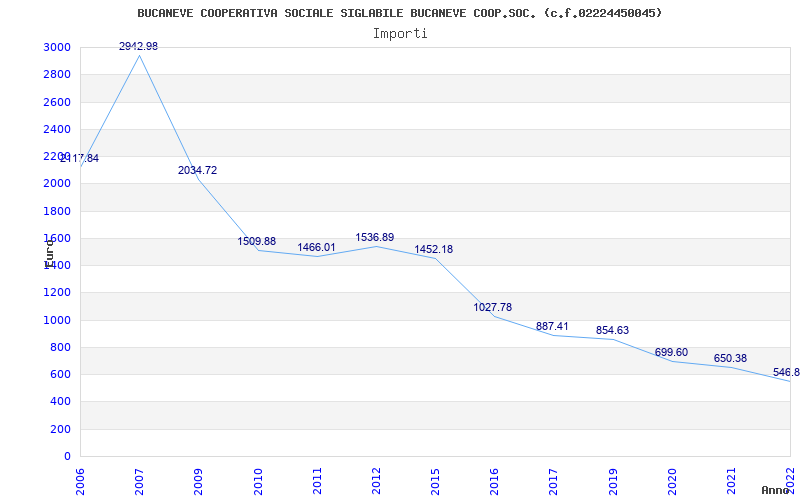Select the 1452.18 value label

pos(434,250)
